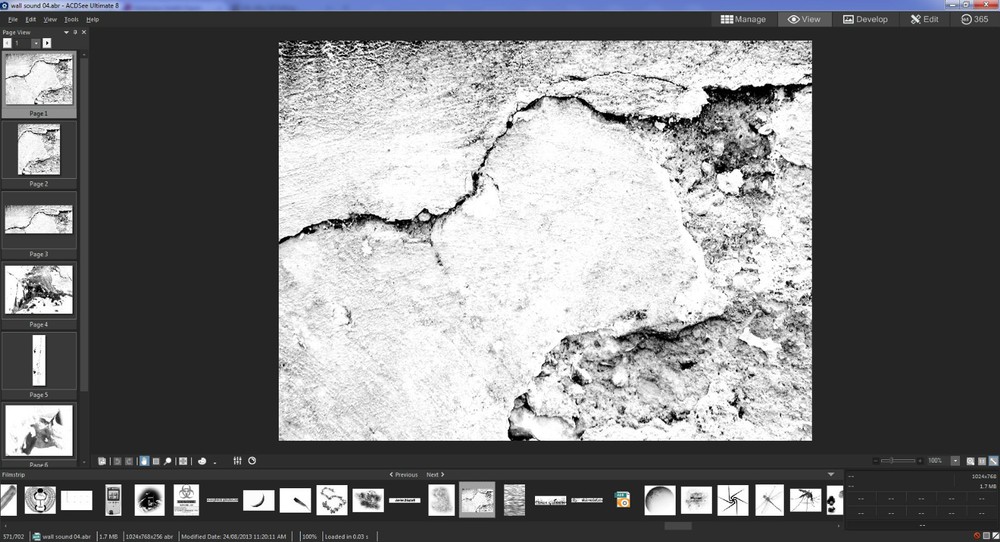Open the Edit menu in menu bar
Screen dimensions: 1000x542
31,19
